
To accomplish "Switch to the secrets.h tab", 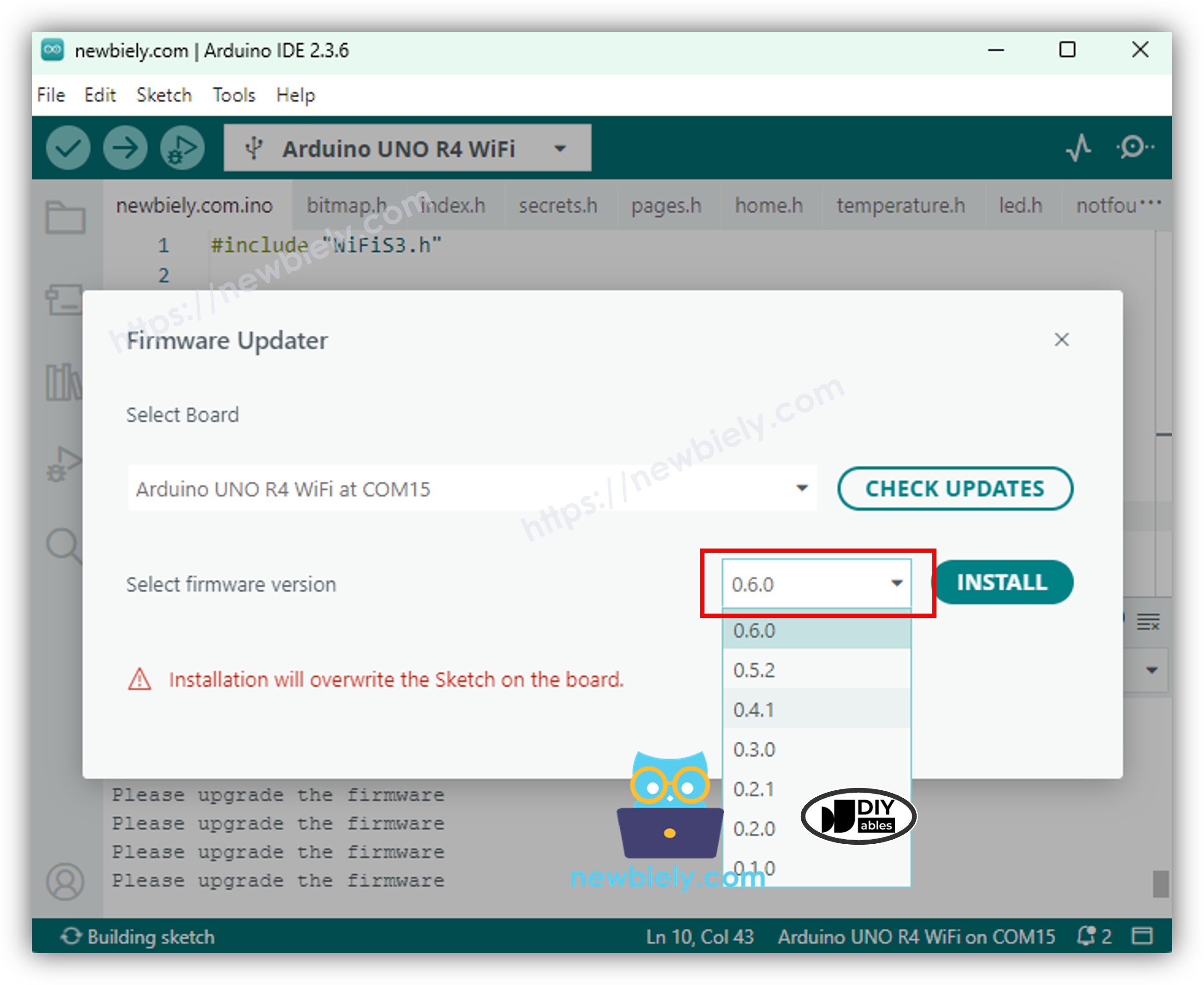I will pos(557,205).
